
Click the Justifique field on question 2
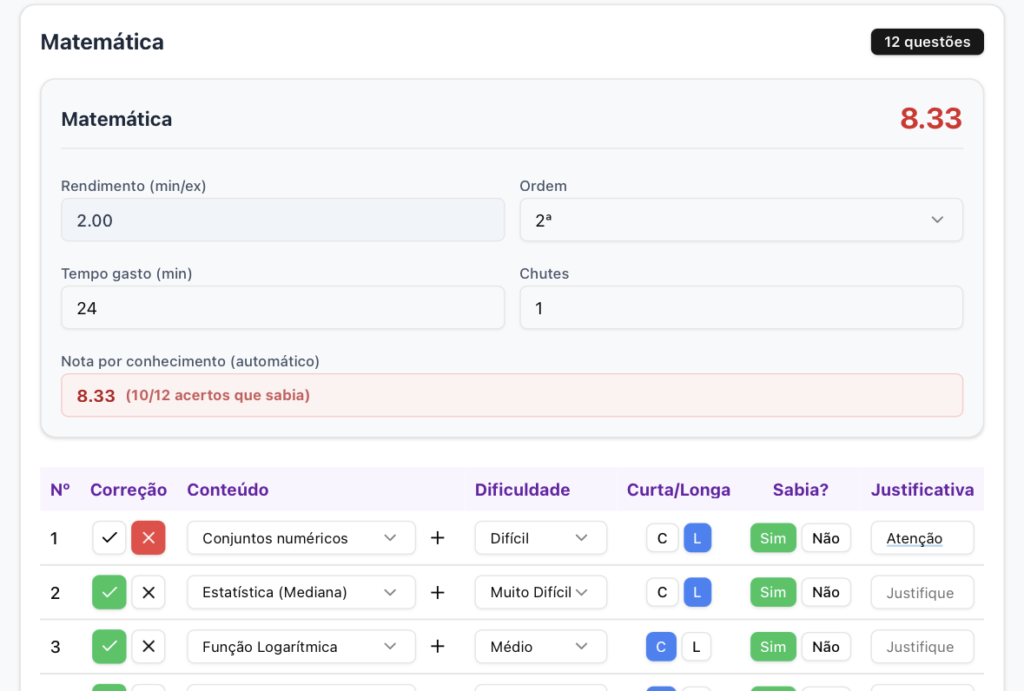pyautogui.click(x=921, y=592)
